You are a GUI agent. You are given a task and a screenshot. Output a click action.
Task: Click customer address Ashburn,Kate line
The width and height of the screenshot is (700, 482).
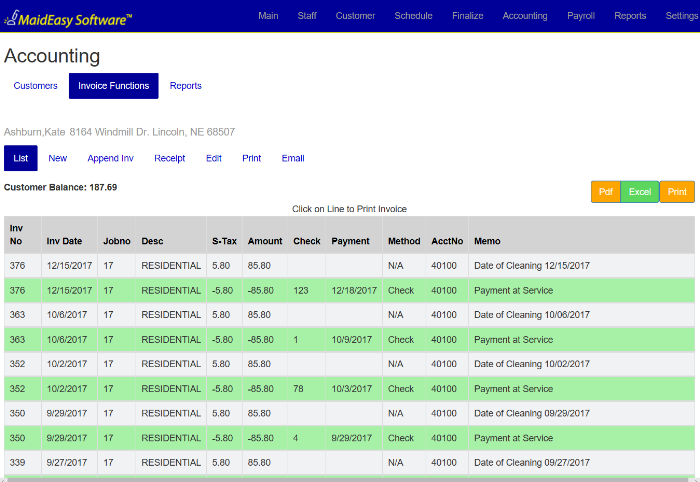click(x=119, y=132)
